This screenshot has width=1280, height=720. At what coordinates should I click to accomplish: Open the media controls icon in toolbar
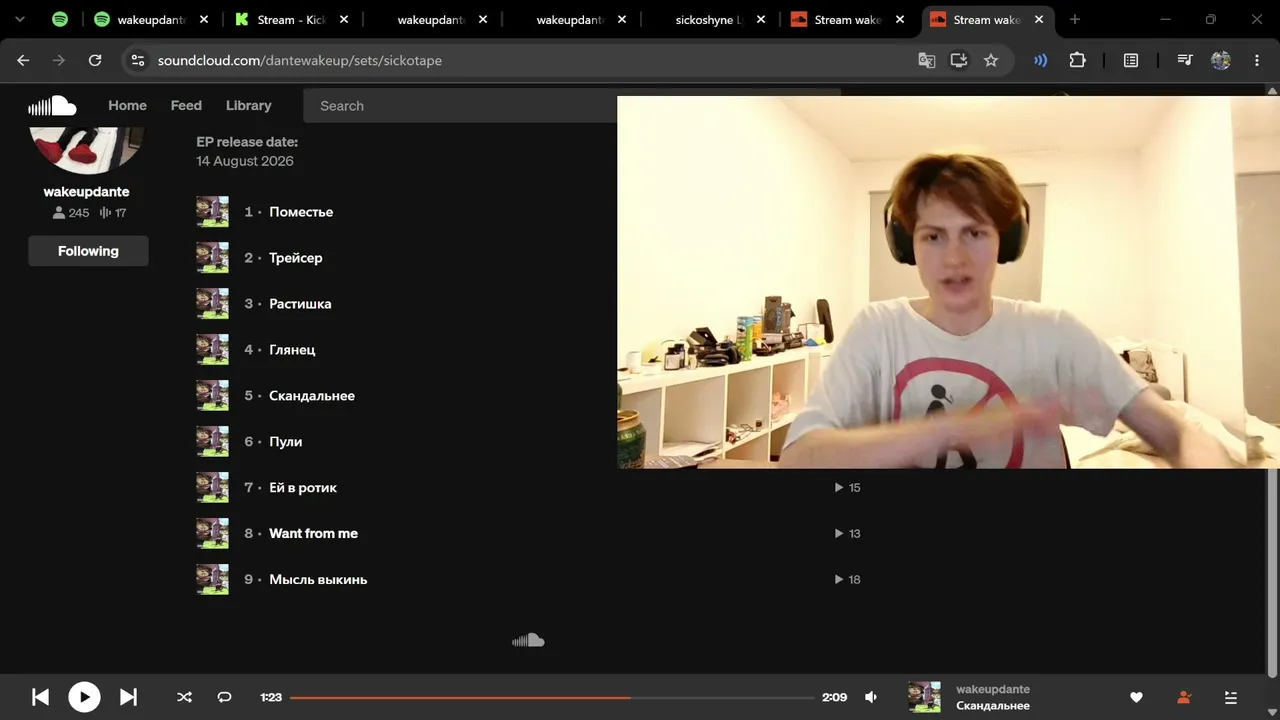[1185, 60]
